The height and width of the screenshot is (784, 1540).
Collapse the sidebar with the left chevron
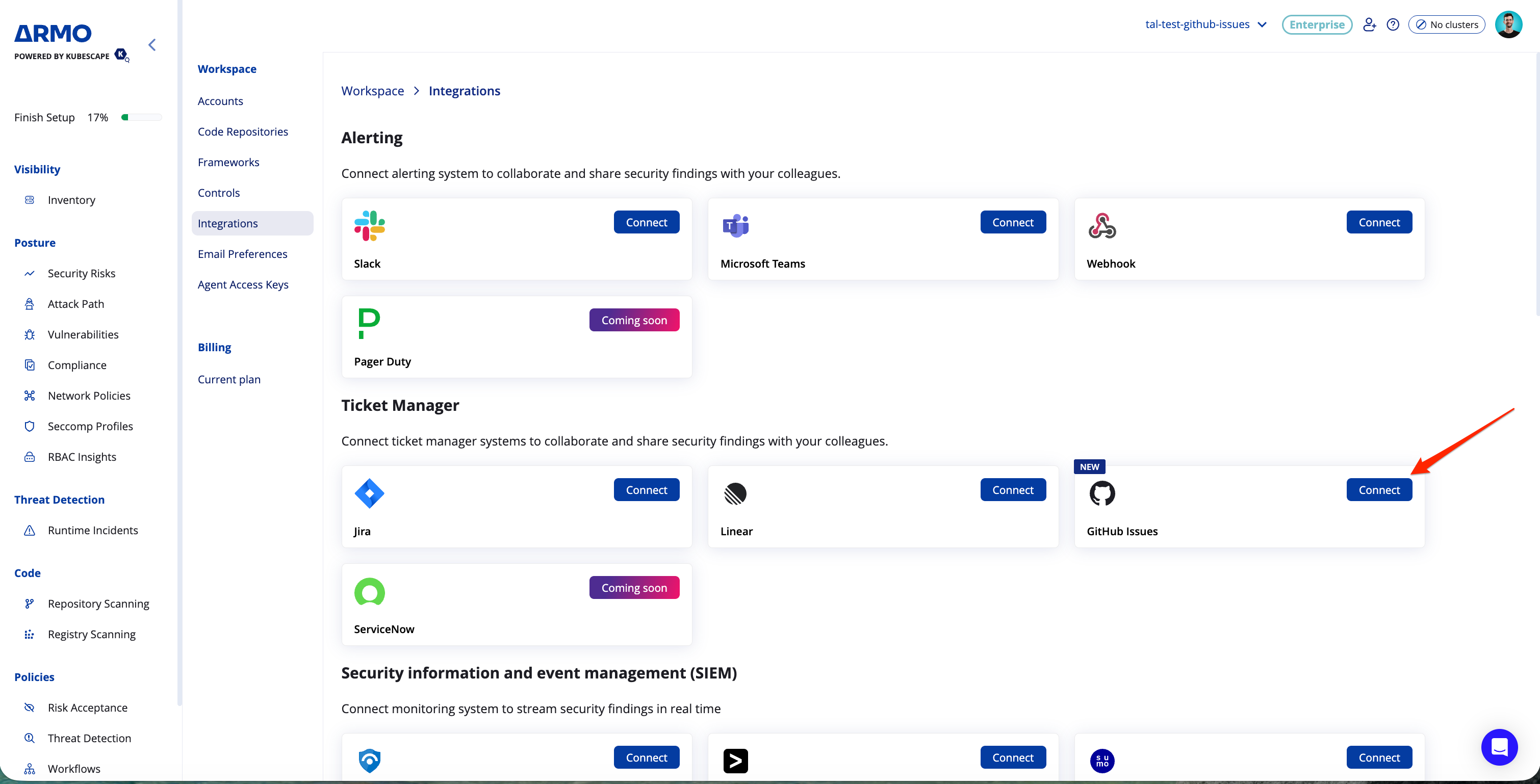(152, 45)
